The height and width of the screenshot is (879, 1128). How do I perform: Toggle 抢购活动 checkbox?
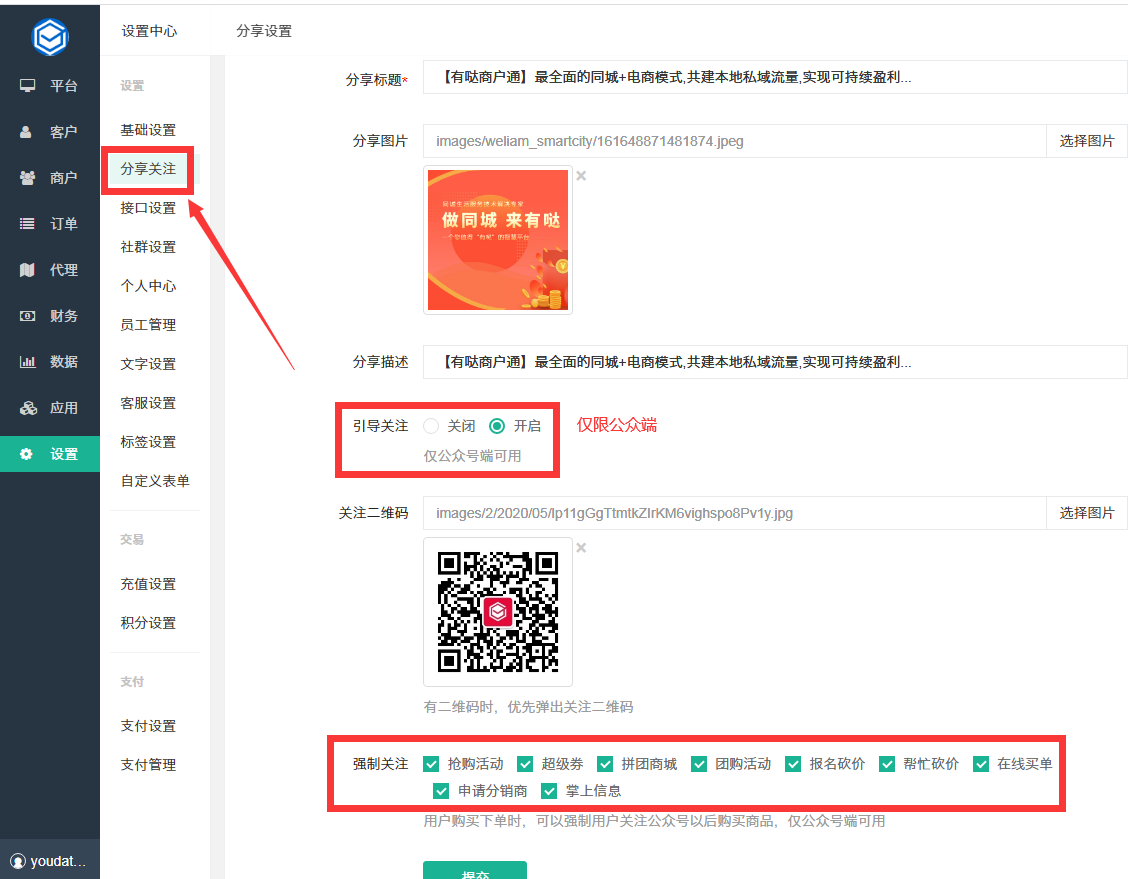point(431,764)
